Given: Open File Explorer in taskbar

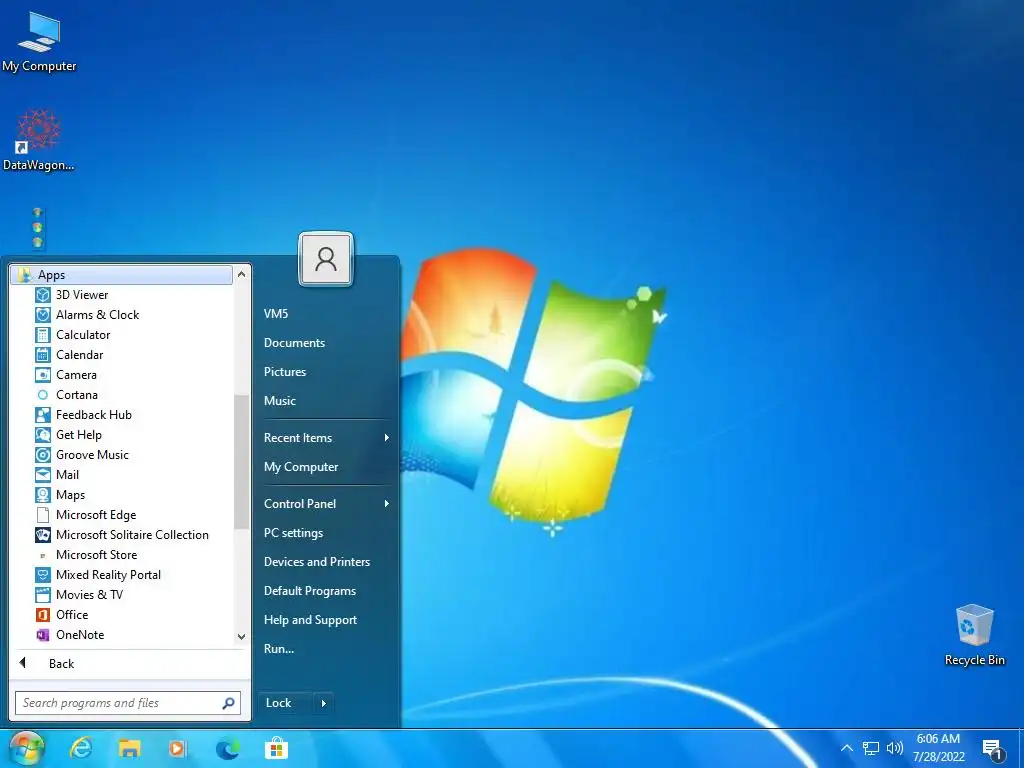Looking at the screenshot, I should 129,748.
